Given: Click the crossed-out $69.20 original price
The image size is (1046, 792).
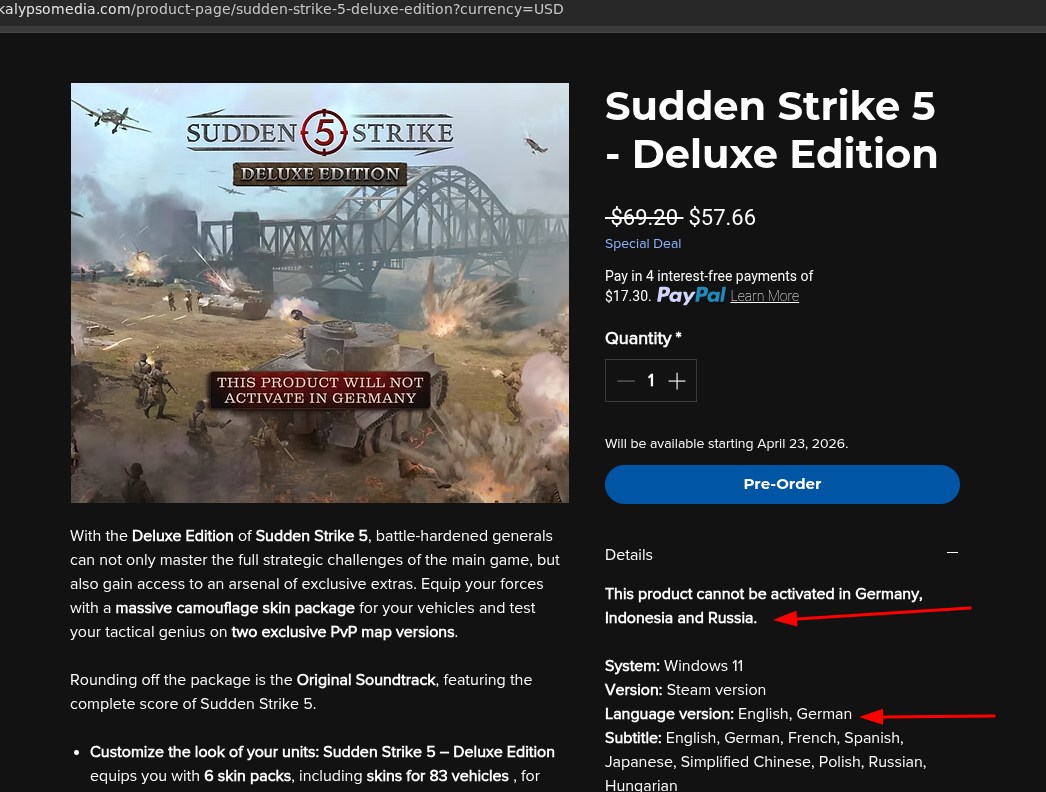Looking at the screenshot, I should pyautogui.click(x=644, y=217).
